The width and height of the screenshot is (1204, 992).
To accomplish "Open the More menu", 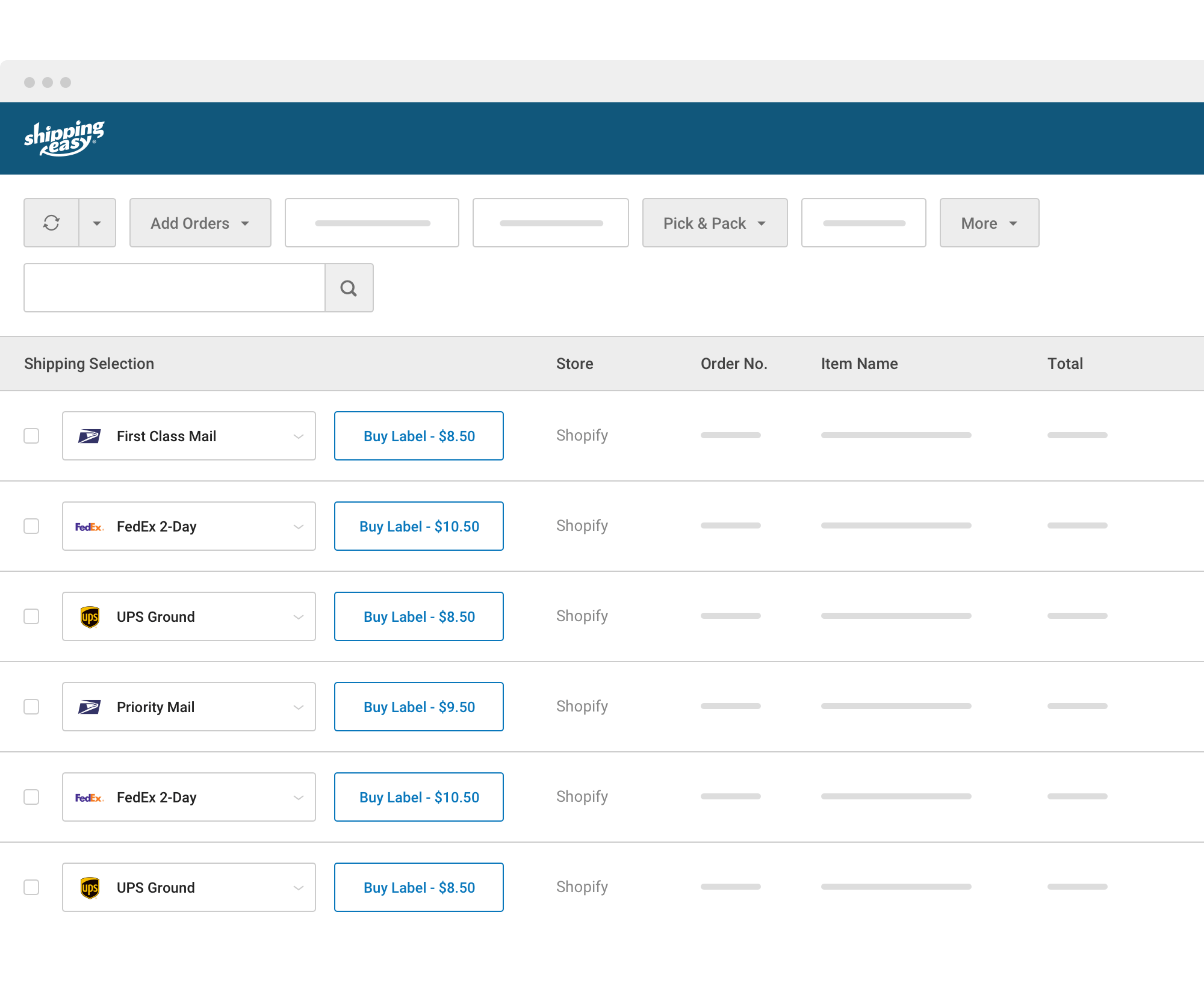I will click(989, 223).
